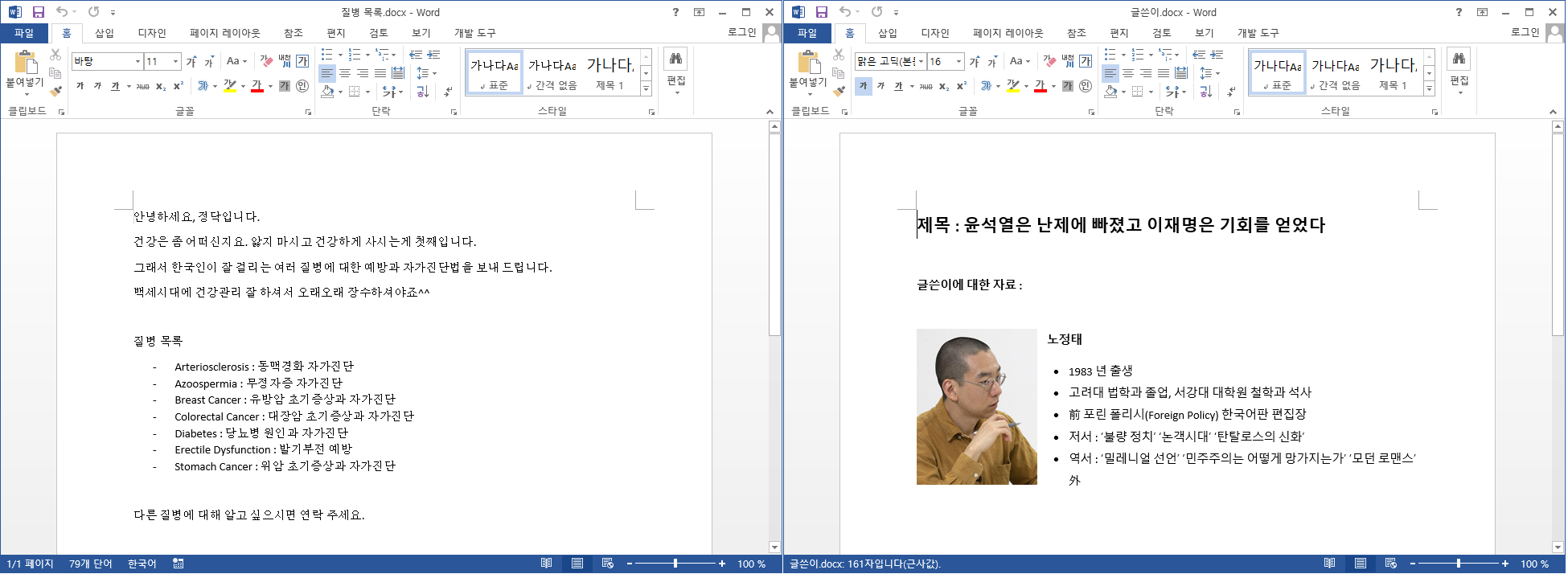Click phonetic guide icon in right window

[x=1068, y=61]
